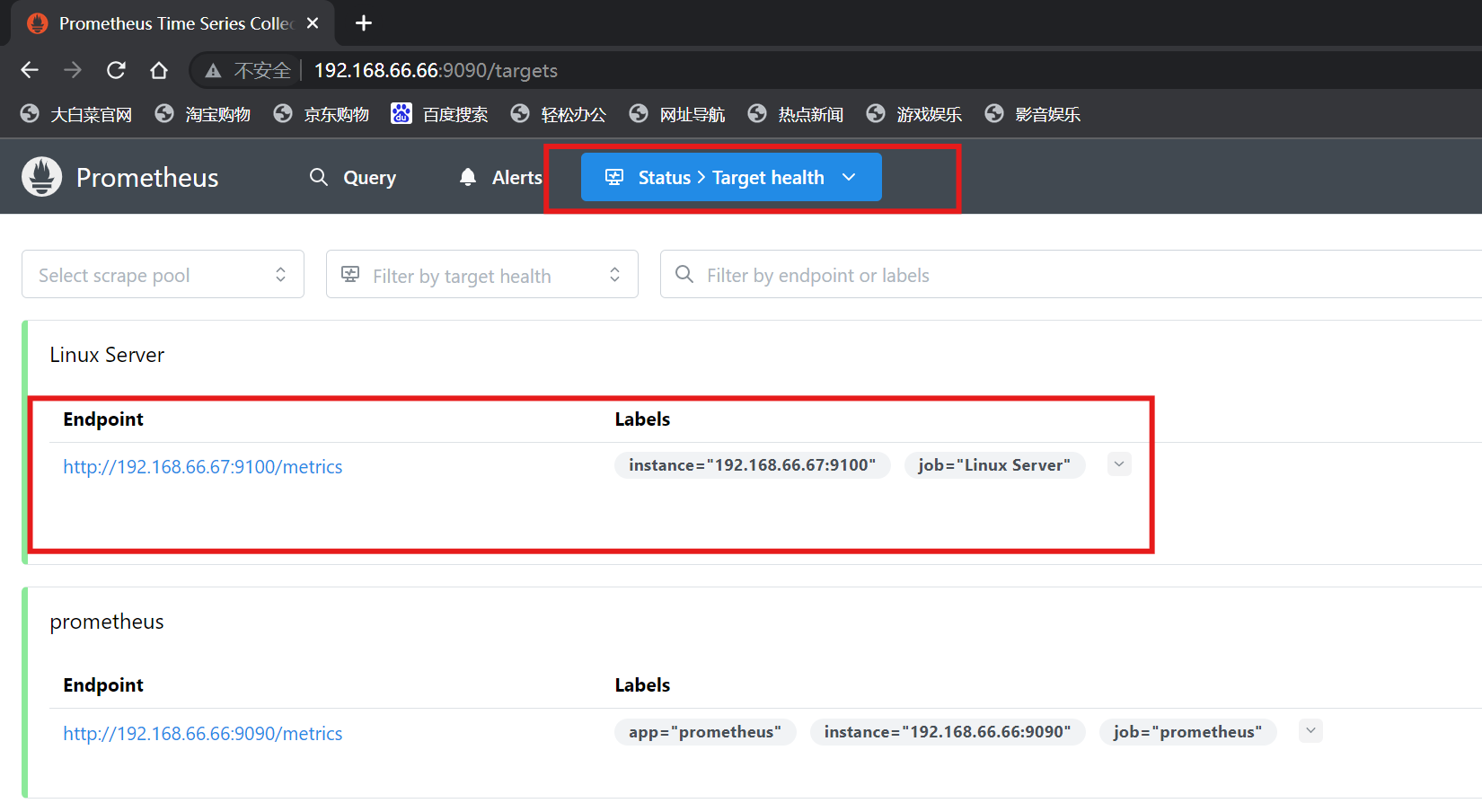This screenshot has height=812, width=1482.
Task: Click the Linux Server pool heading
Action: [x=107, y=355]
